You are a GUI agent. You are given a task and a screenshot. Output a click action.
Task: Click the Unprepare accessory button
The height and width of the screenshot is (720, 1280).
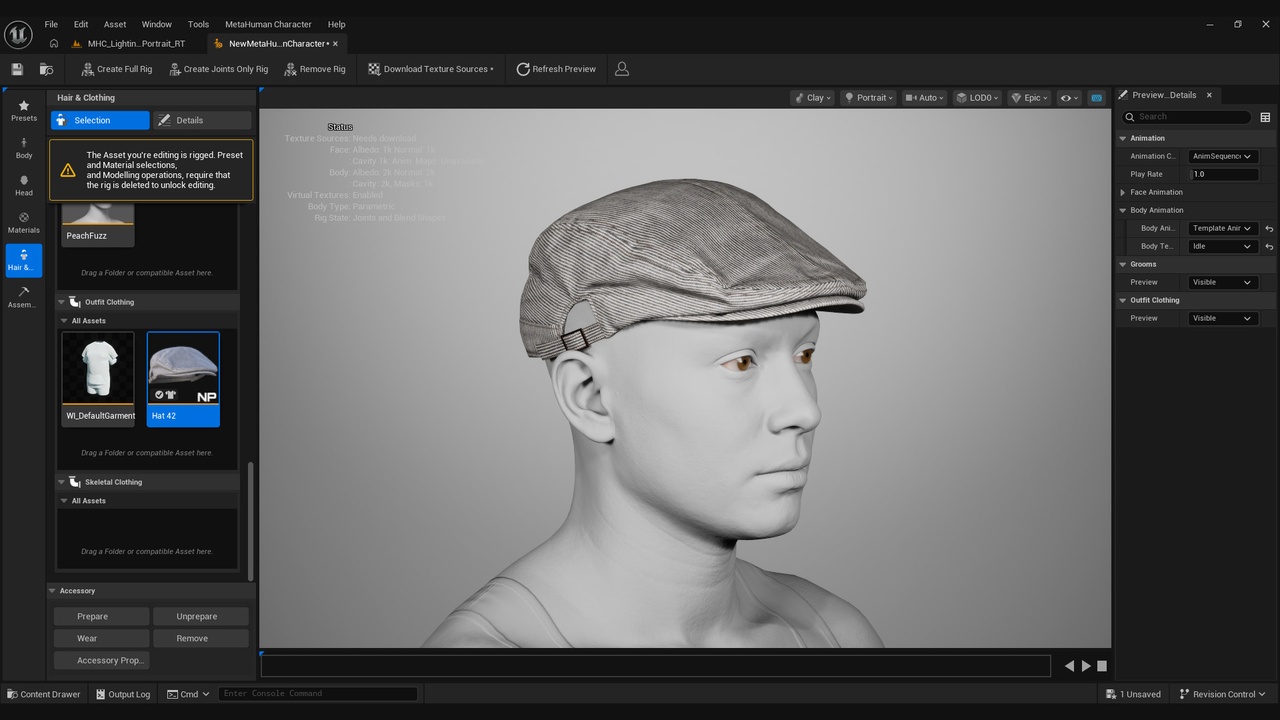point(202,616)
